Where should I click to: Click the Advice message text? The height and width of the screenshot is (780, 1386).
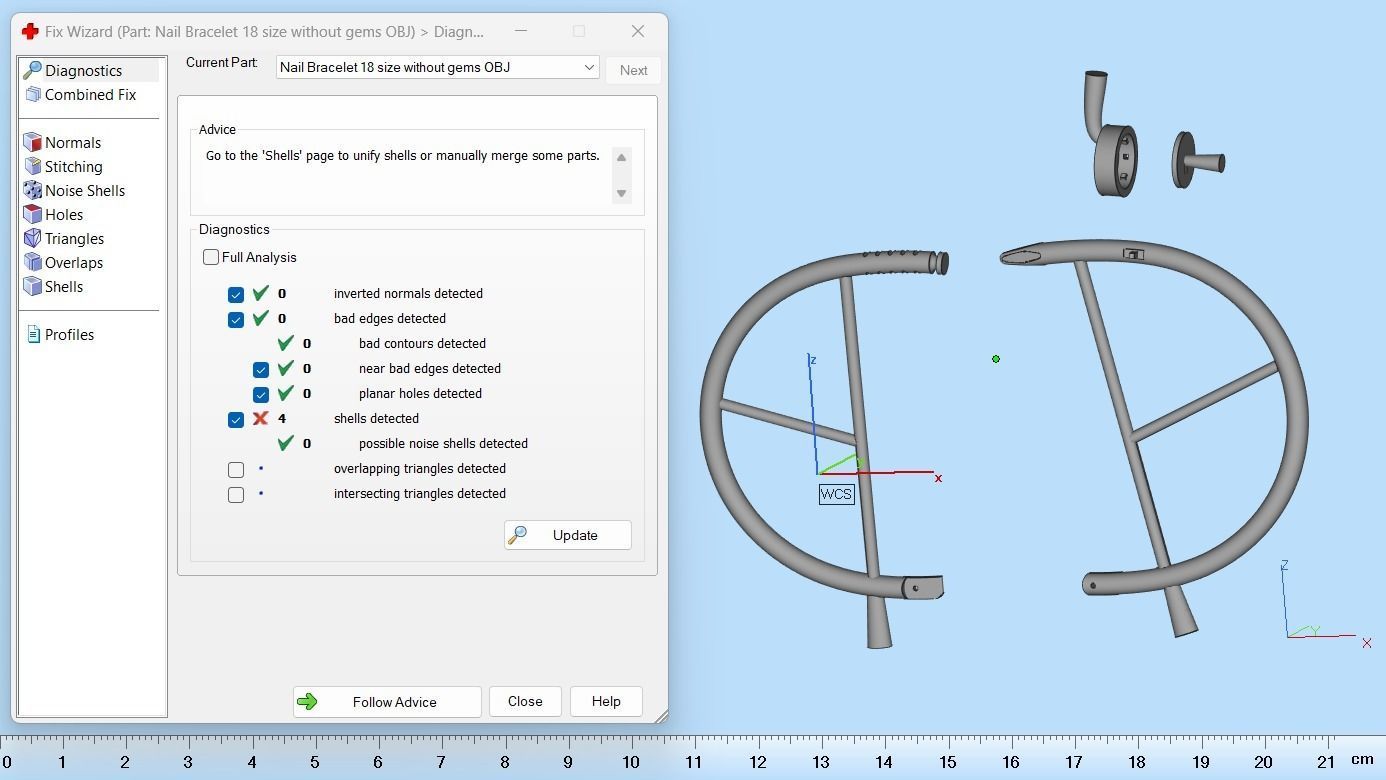403,156
